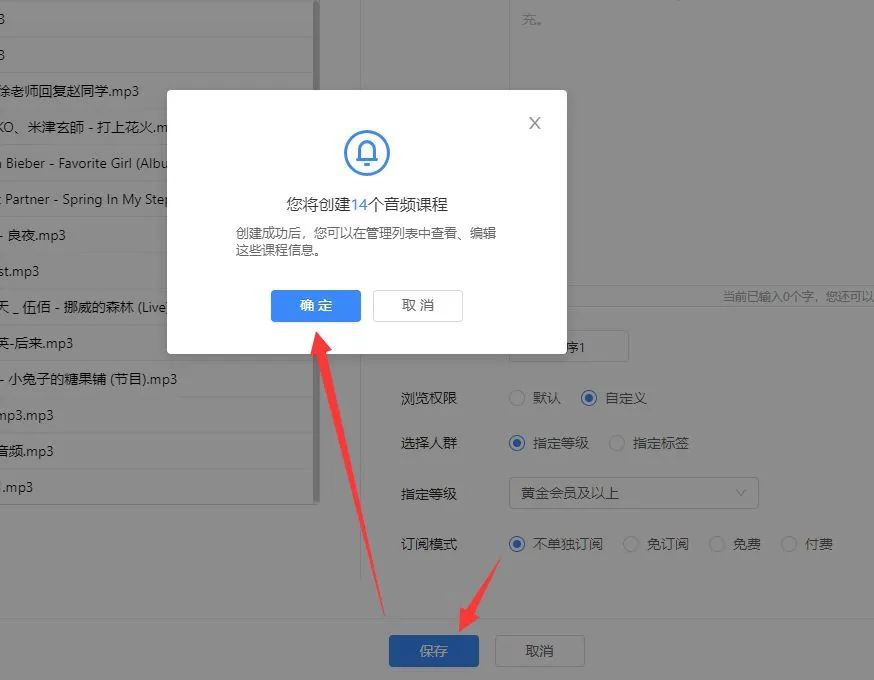
Task: Select 默认 for 浏览权限
Action: (518, 398)
